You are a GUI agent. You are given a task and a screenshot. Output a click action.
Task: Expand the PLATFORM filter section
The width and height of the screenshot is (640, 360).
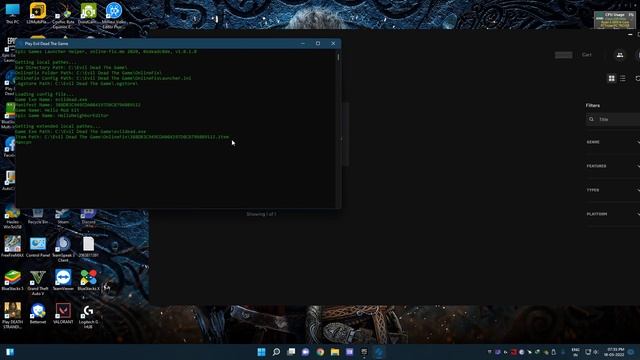coord(613,214)
